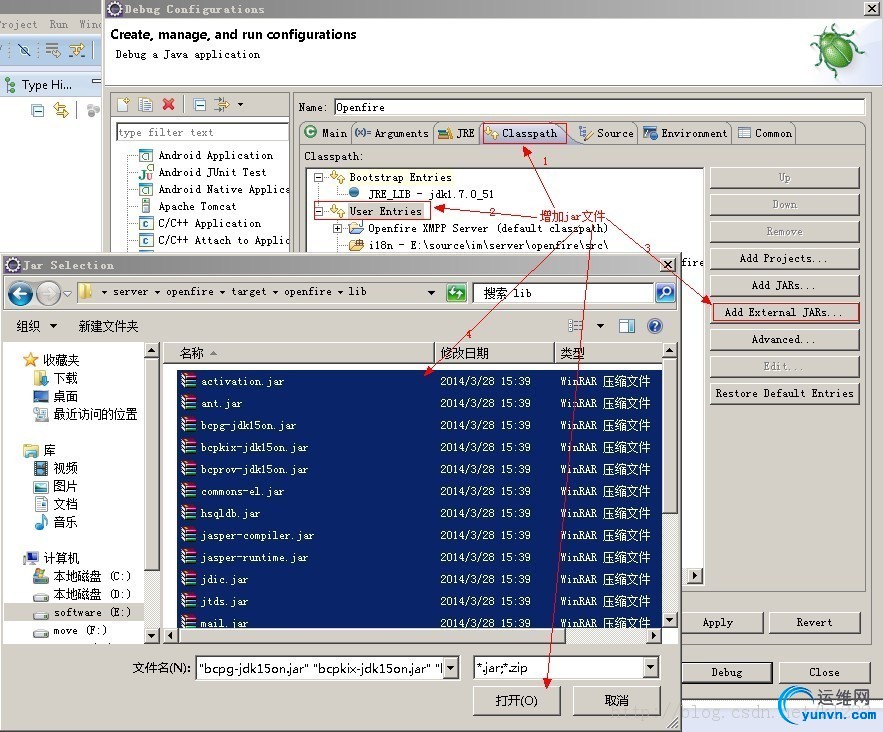Open the 组织 organize menu
Screen dimensions: 883x732
coord(37,326)
